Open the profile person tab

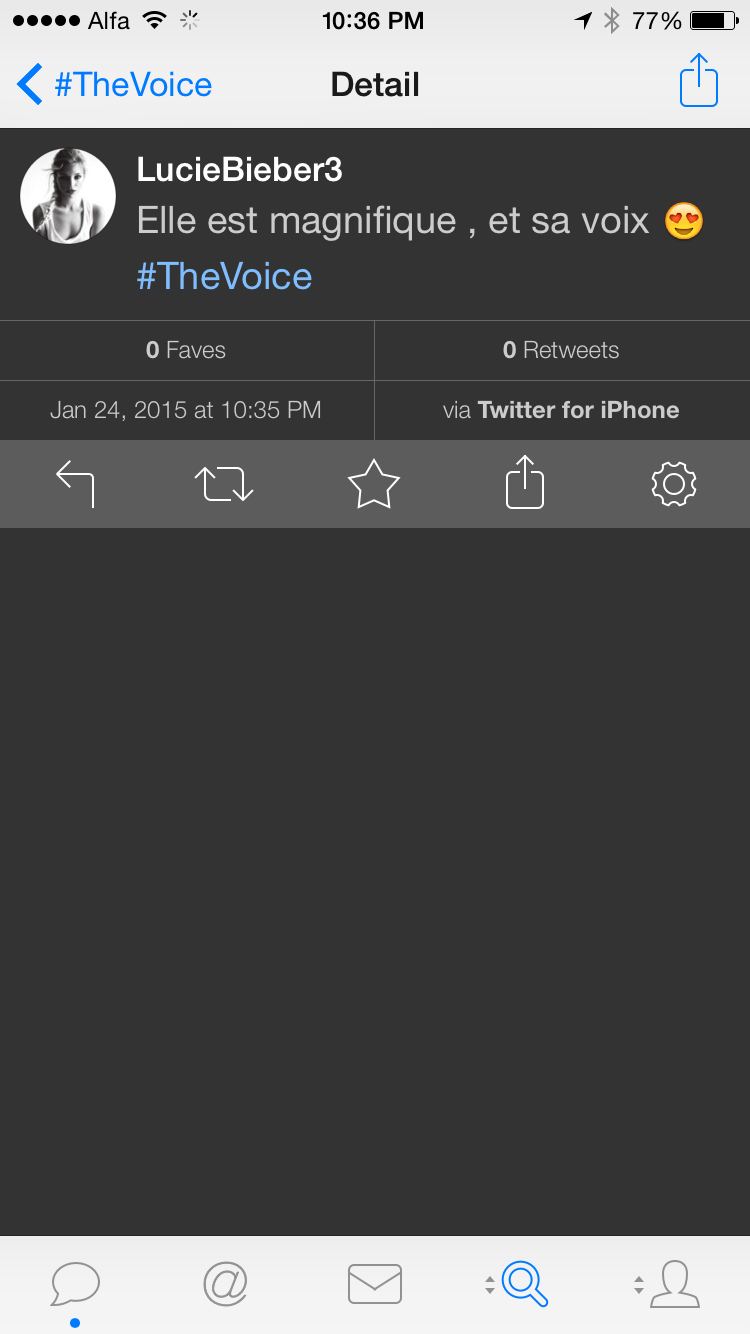click(x=672, y=1284)
